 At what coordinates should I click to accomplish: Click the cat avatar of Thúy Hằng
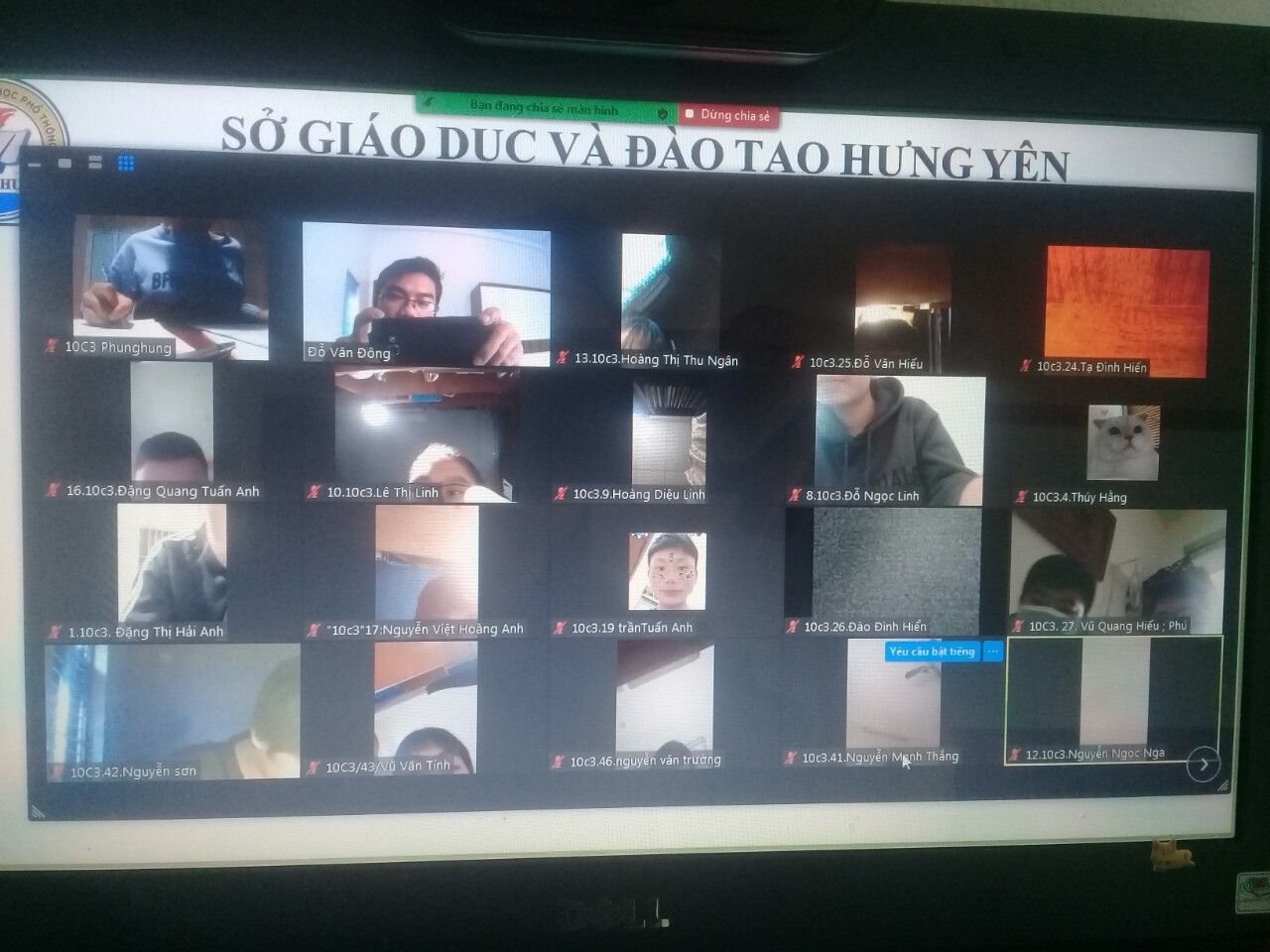(x=1122, y=442)
